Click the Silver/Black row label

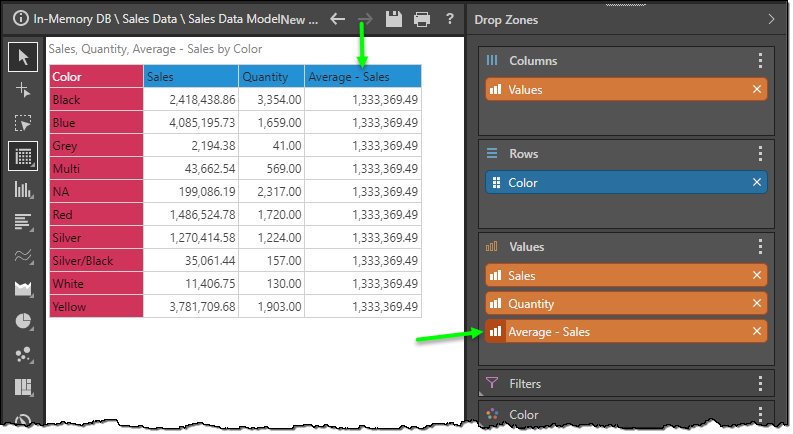coord(96,261)
